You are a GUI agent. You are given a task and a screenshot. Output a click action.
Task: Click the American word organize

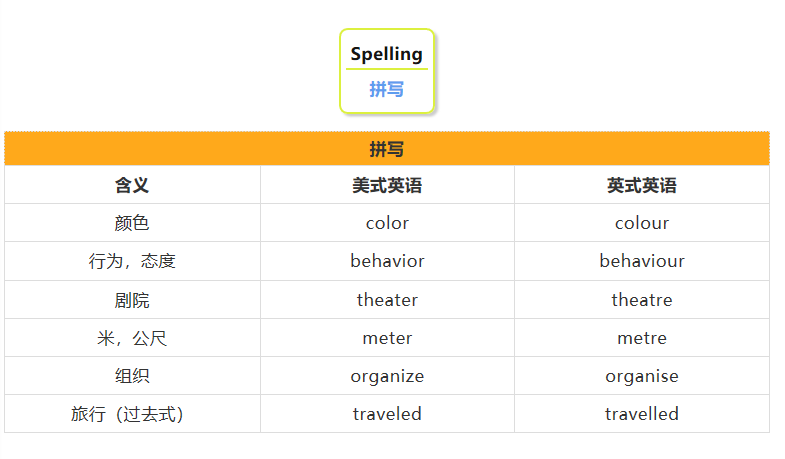coord(387,376)
